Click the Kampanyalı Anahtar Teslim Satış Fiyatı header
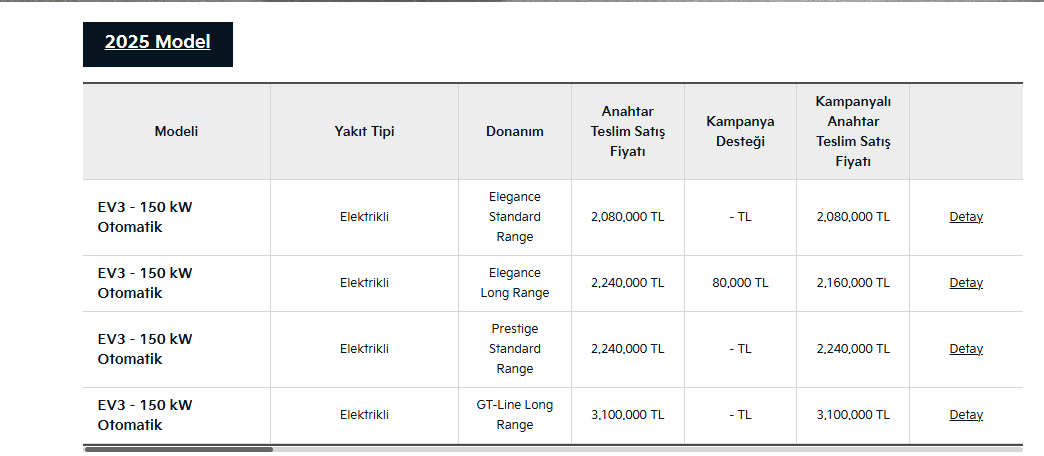 click(853, 131)
